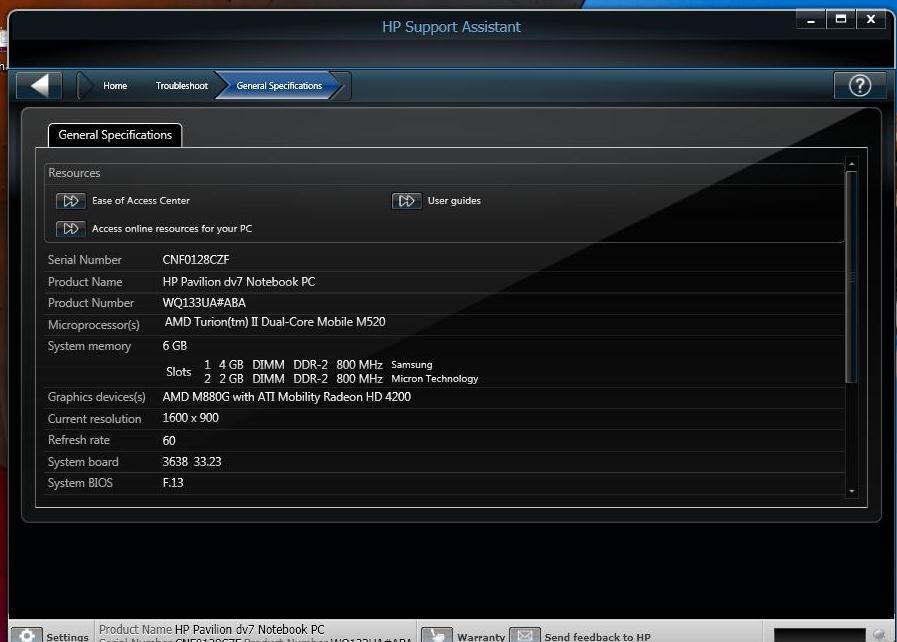The width and height of the screenshot is (897, 642).
Task: Click the back arrow button
Action: [39, 86]
